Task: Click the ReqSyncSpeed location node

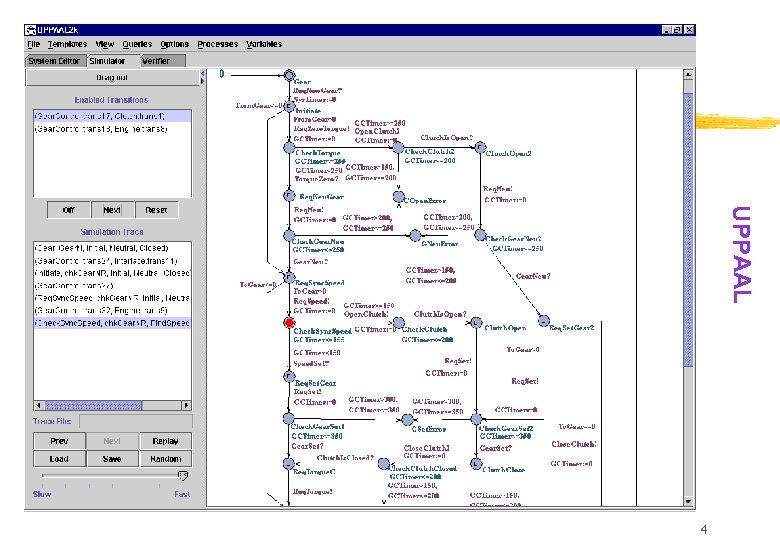Action: (289, 277)
